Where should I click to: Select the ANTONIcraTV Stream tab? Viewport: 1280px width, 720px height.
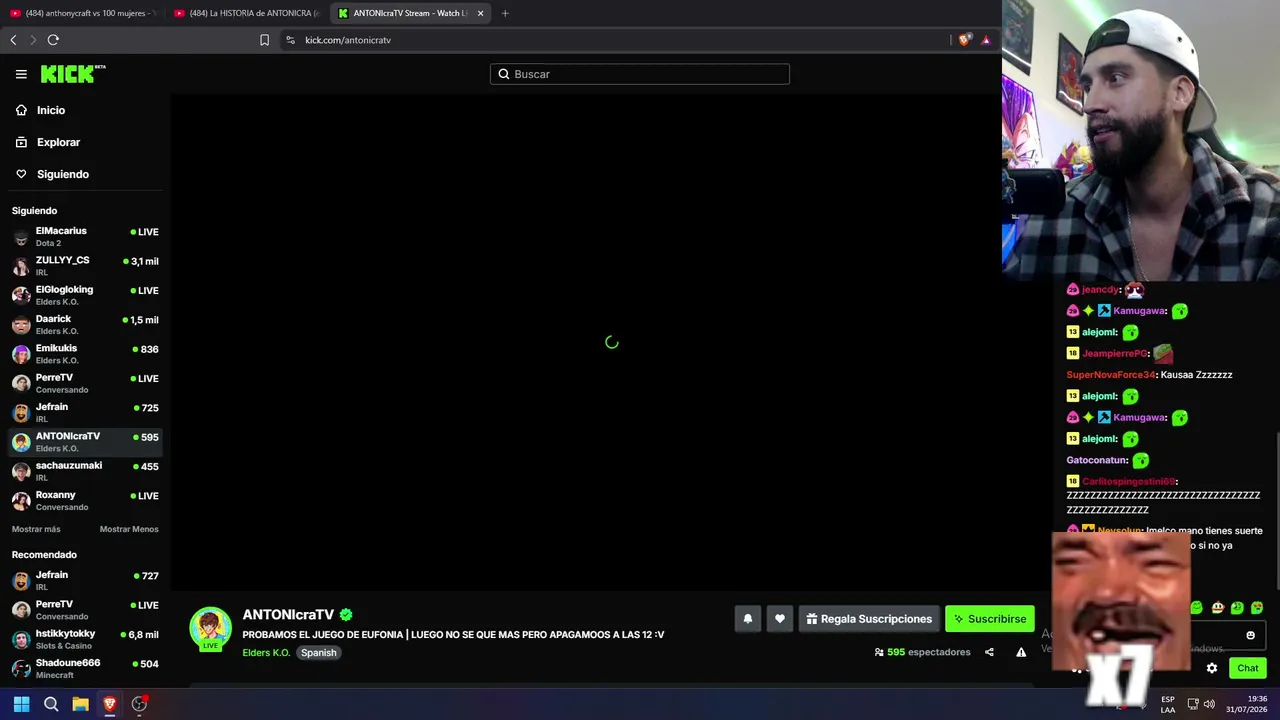pyautogui.click(x=410, y=13)
